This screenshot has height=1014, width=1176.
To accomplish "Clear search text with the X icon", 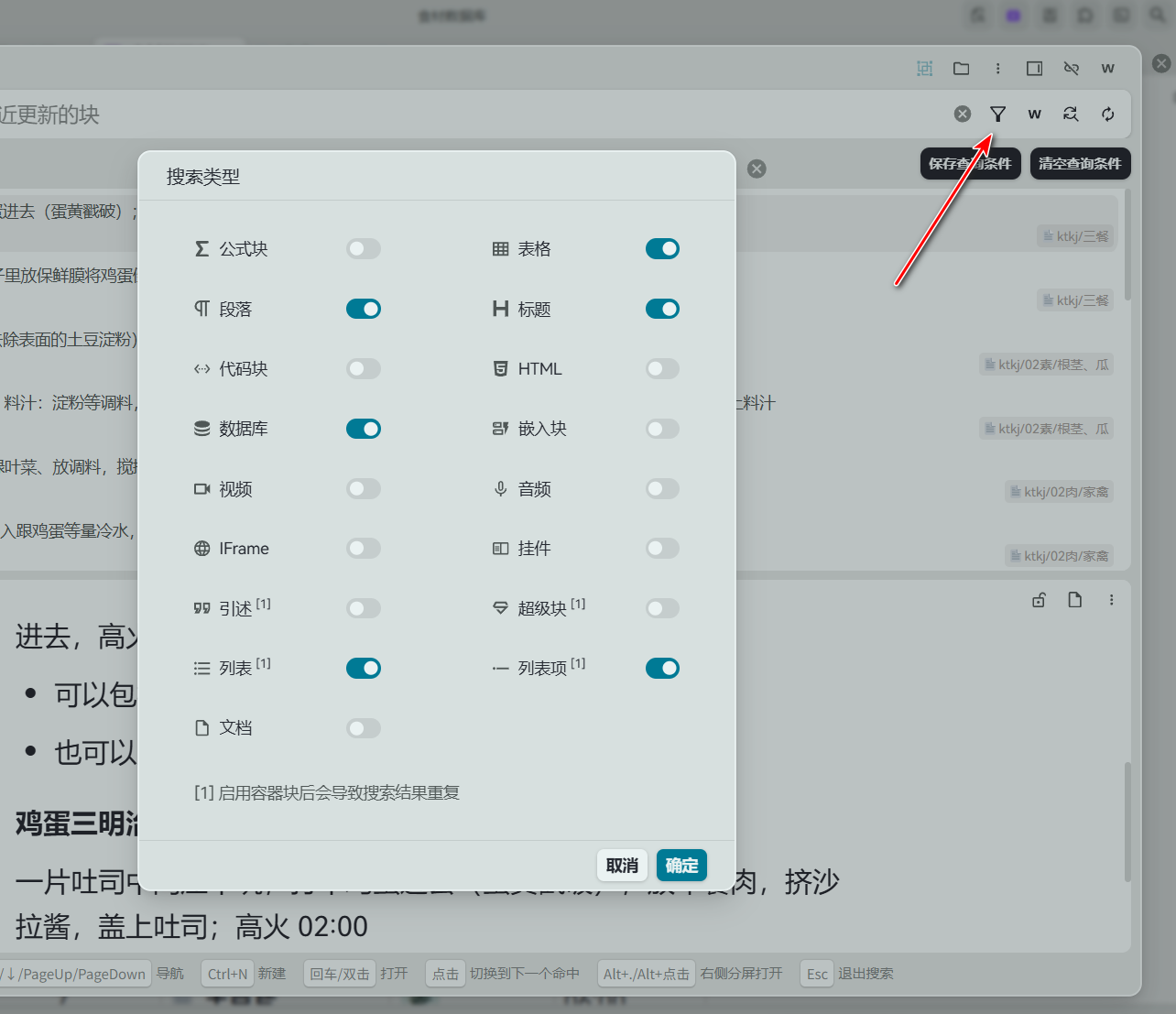I will coord(962,114).
